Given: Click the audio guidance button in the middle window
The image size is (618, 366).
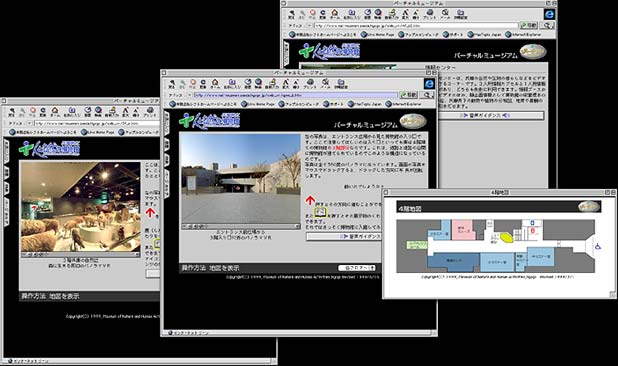Looking at the screenshot, I should (x=344, y=236).
